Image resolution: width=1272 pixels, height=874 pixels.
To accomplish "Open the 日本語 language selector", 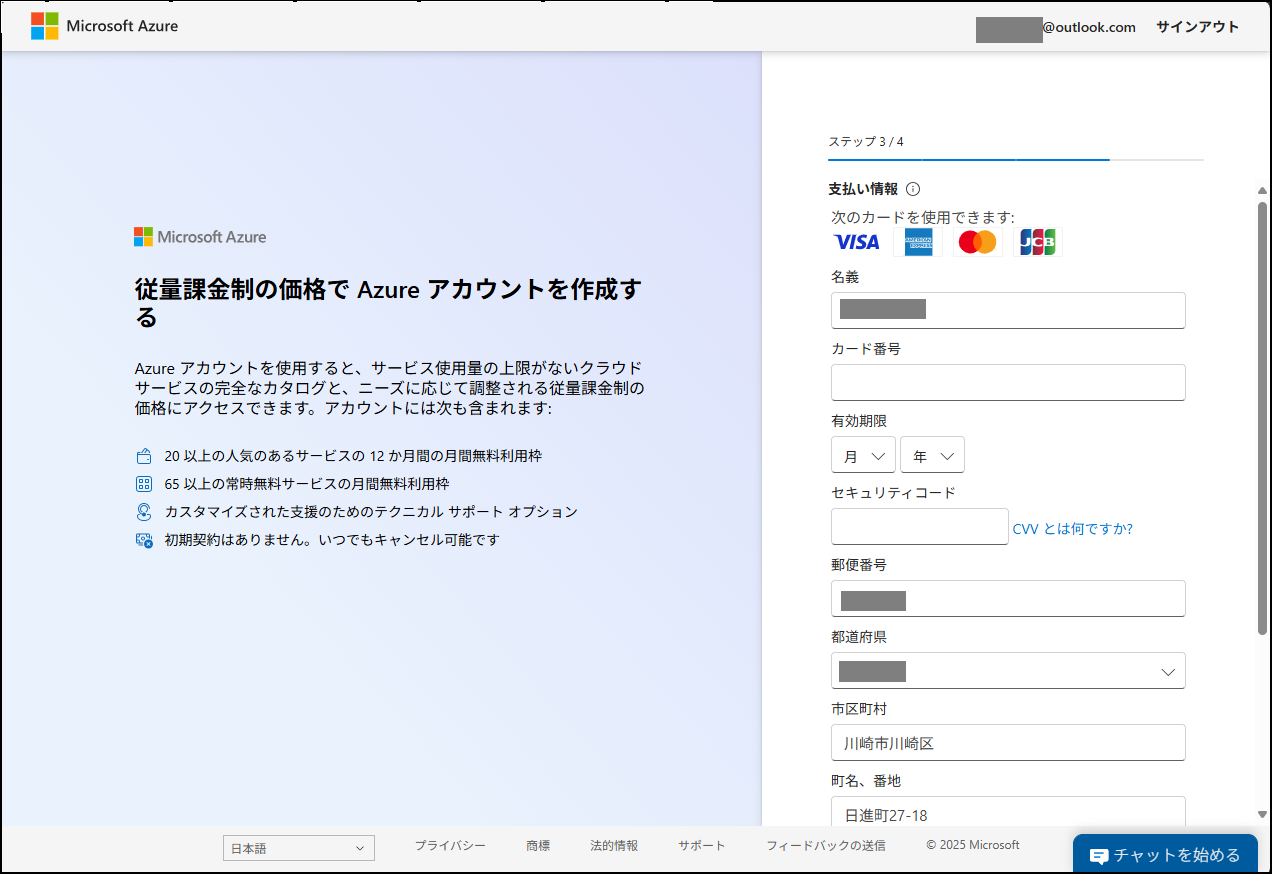I will coord(298,848).
